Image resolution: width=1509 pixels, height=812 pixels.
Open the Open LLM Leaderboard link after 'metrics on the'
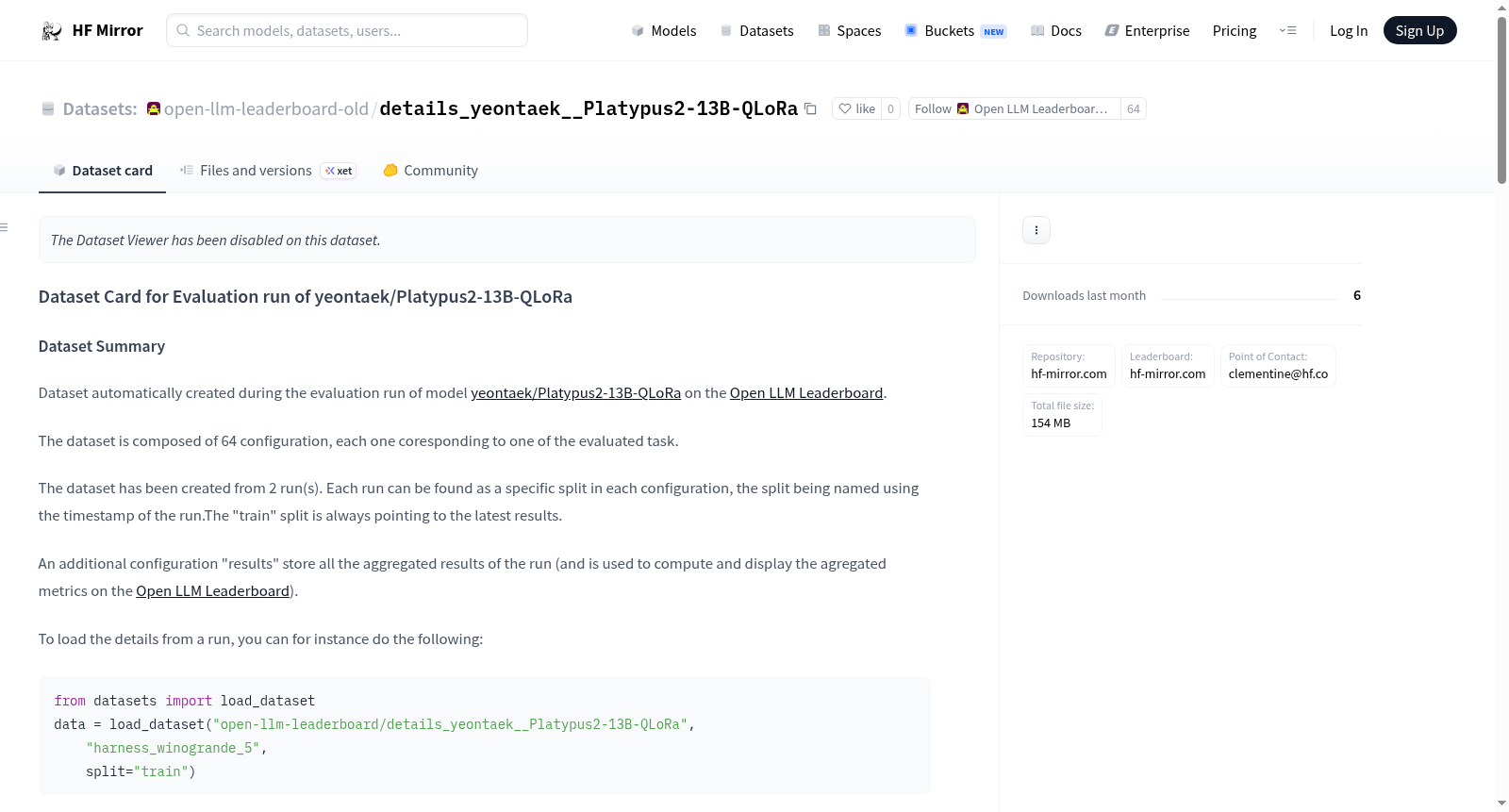pyautogui.click(x=212, y=591)
